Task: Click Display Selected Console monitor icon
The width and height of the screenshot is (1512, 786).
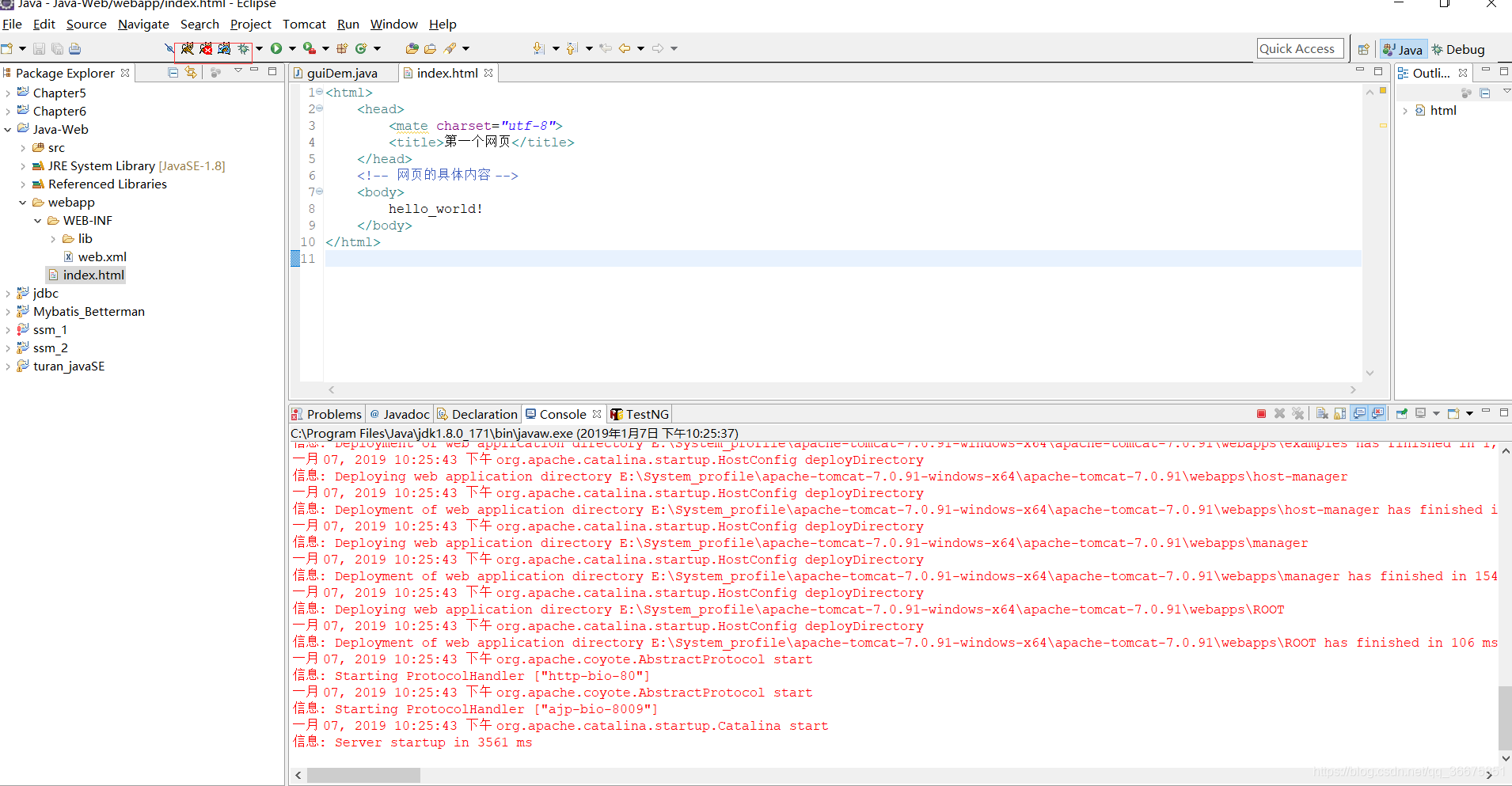Action: [1421, 413]
